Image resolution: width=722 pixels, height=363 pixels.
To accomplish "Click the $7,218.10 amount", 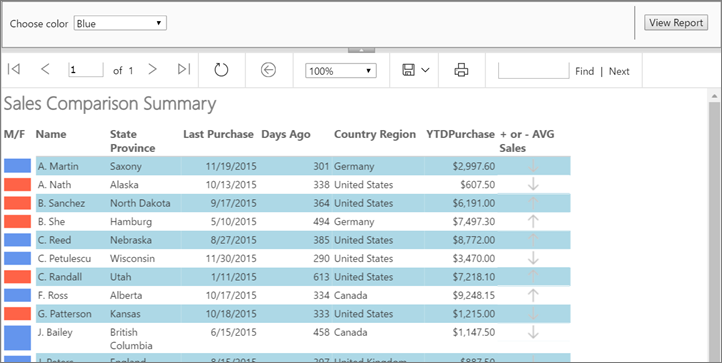I will 474,277.
